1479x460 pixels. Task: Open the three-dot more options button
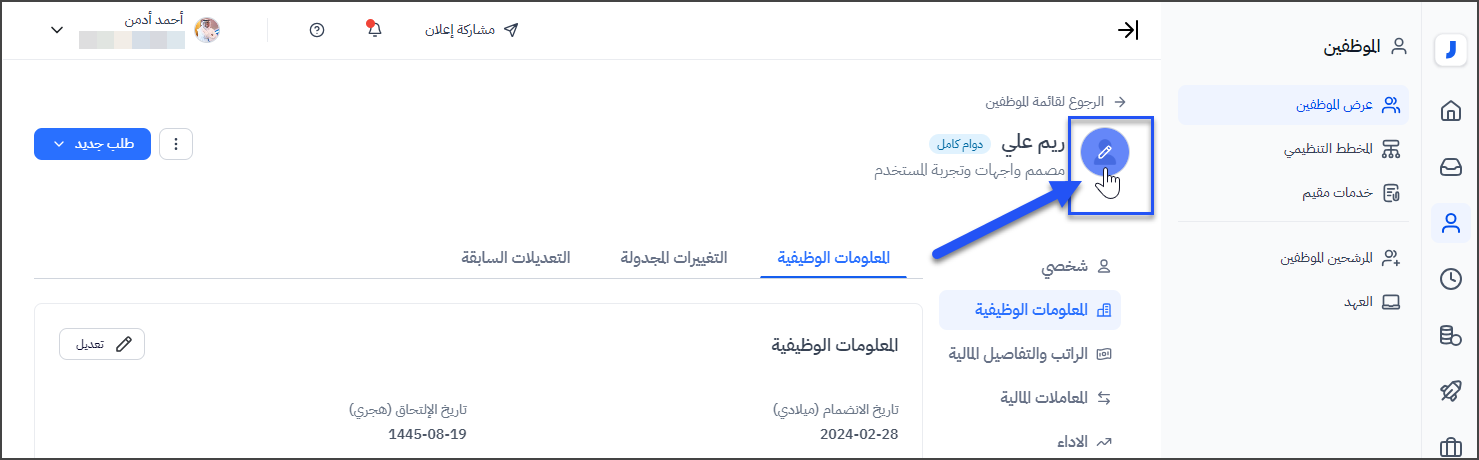tap(176, 144)
